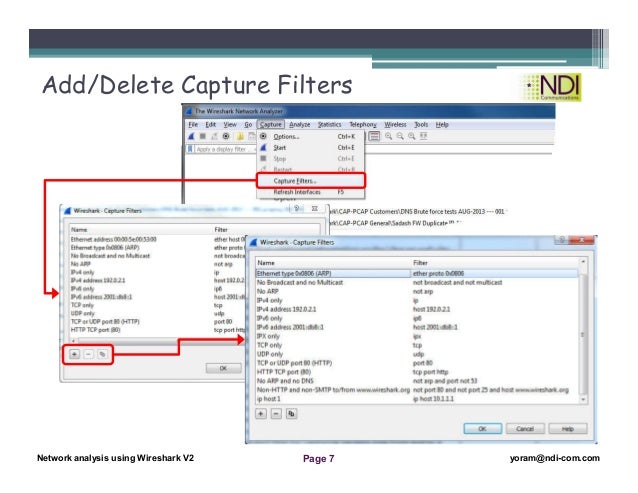Remove a filter in the back Capture Filters dialog
The image size is (638, 493).
pyautogui.click(x=88, y=354)
